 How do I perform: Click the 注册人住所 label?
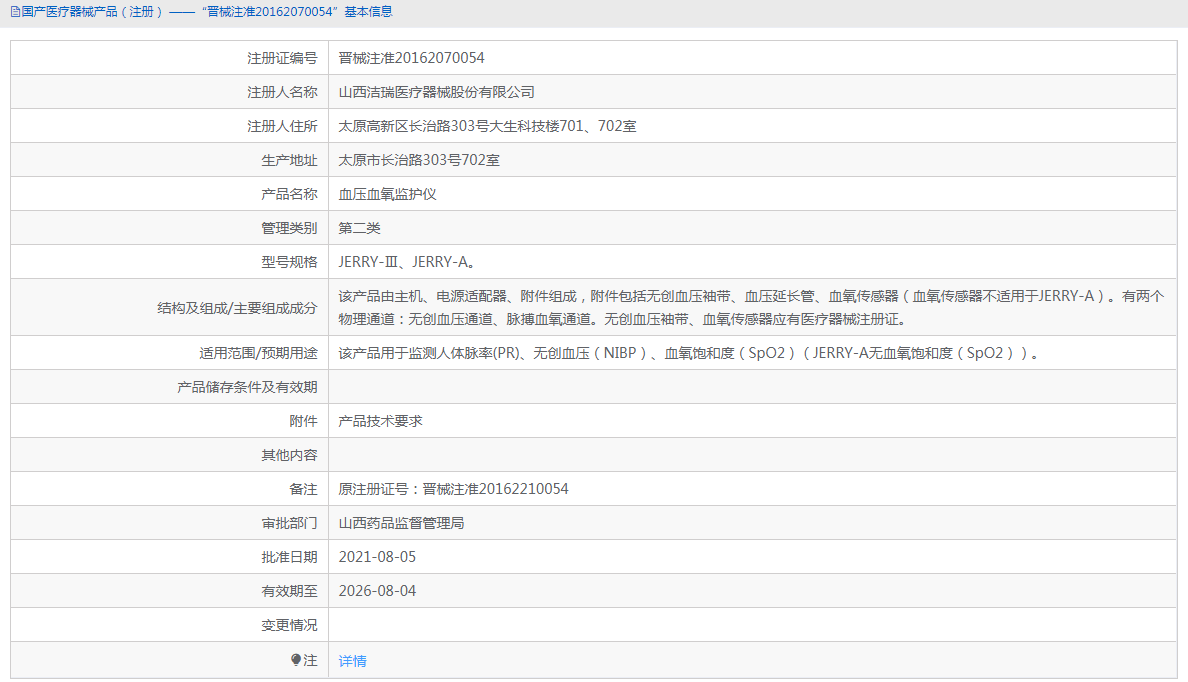[x=282, y=127]
